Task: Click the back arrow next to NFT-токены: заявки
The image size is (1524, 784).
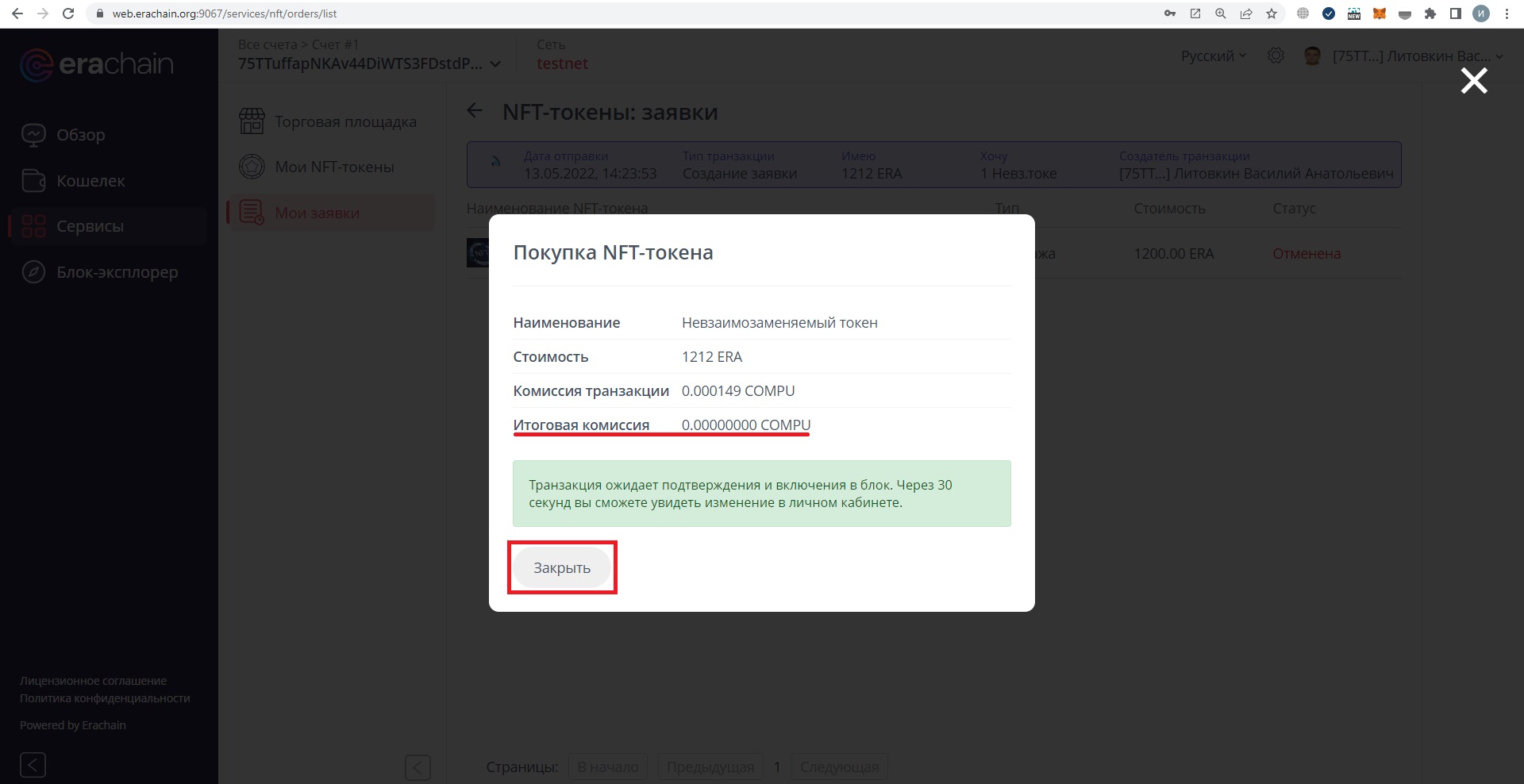Action: coord(475,111)
